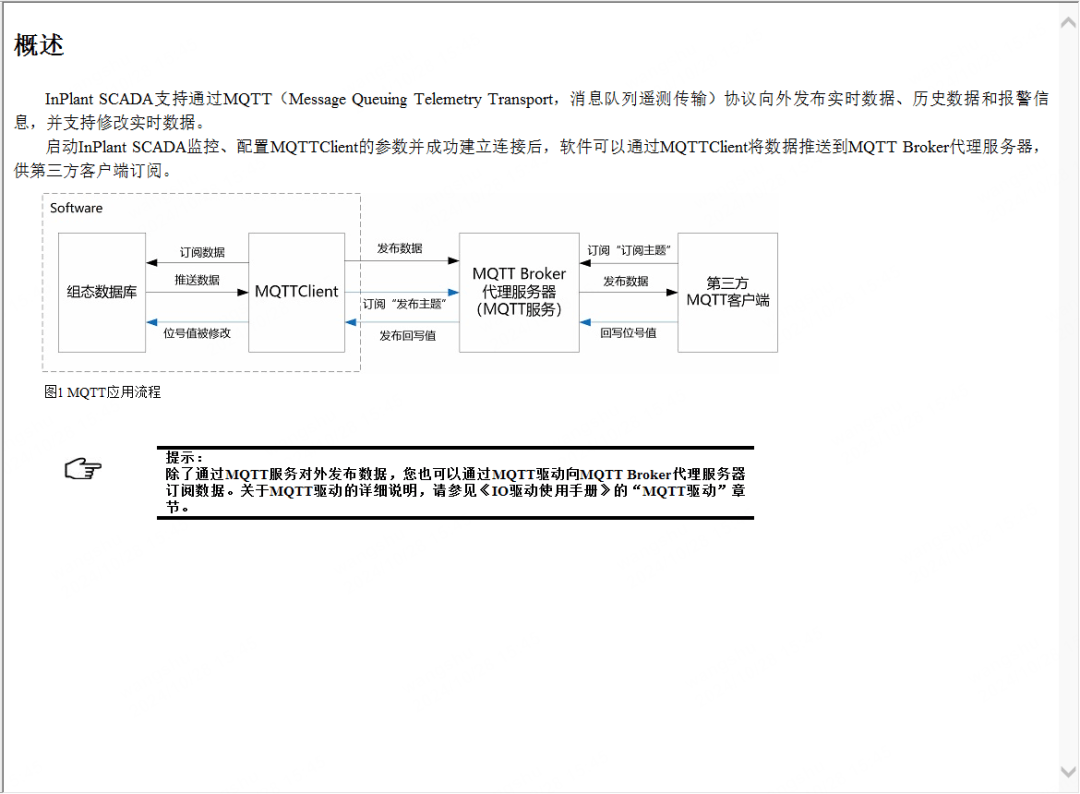Click the 订阅 "发布主题" label
Screen dimensions: 1080x794
pos(405,304)
